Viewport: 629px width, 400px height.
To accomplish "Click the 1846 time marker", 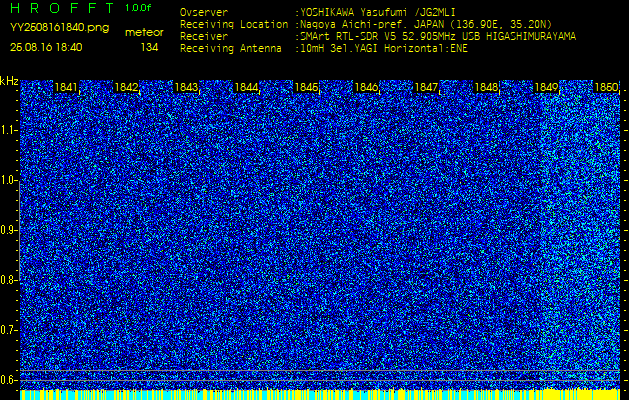I will coord(366,87).
